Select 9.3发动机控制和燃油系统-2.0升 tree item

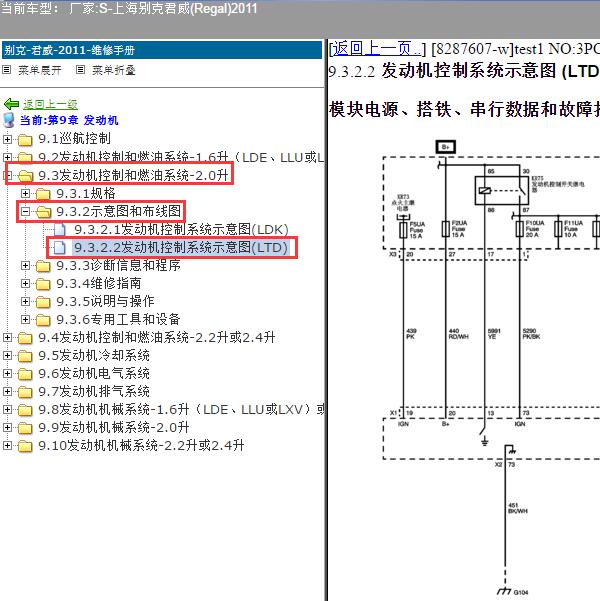(133, 175)
